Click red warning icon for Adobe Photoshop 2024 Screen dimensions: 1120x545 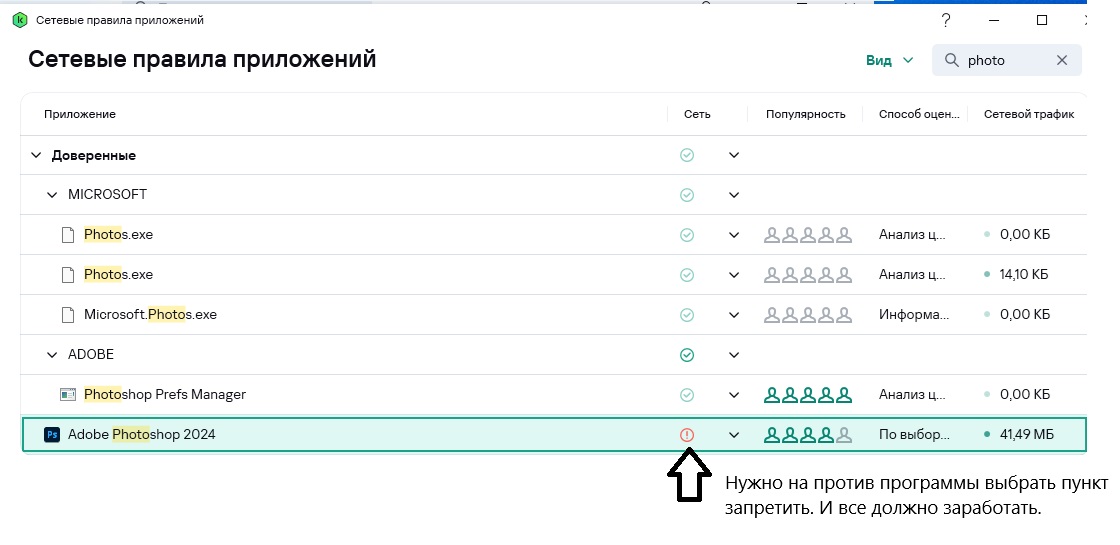[x=687, y=434]
